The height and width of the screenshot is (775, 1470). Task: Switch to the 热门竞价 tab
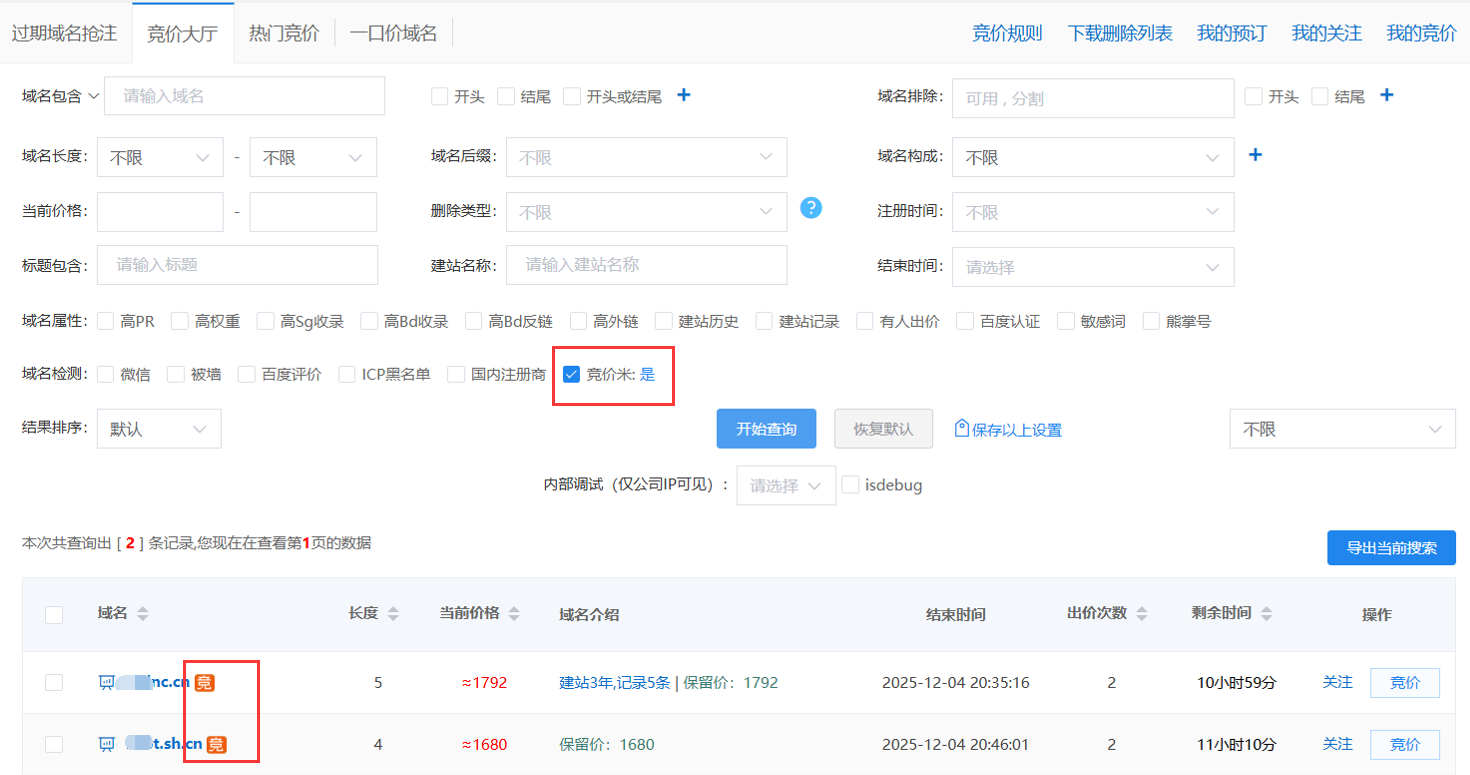pyautogui.click(x=284, y=33)
